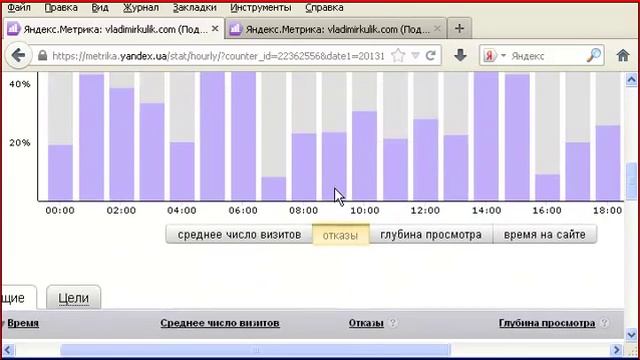Click the 18:00 axis label

tap(607, 211)
